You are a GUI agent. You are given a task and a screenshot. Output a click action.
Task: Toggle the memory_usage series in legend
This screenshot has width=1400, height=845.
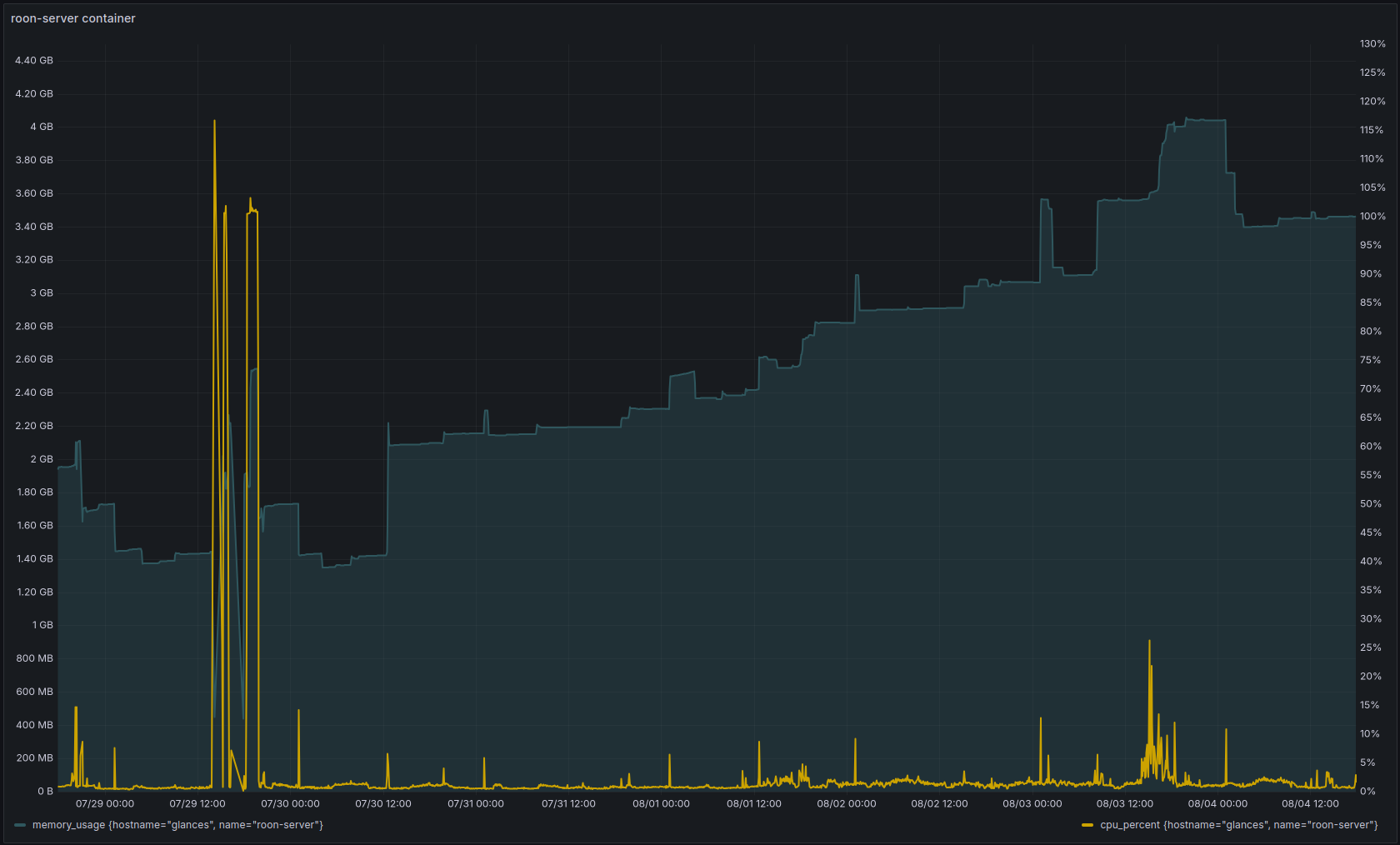tap(177, 825)
